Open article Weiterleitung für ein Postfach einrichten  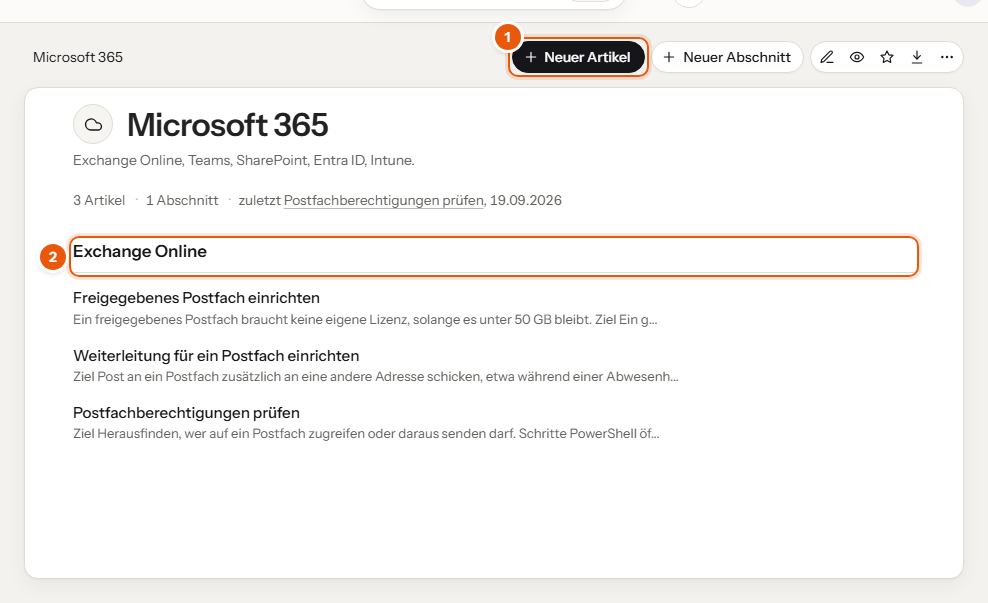[216, 355]
